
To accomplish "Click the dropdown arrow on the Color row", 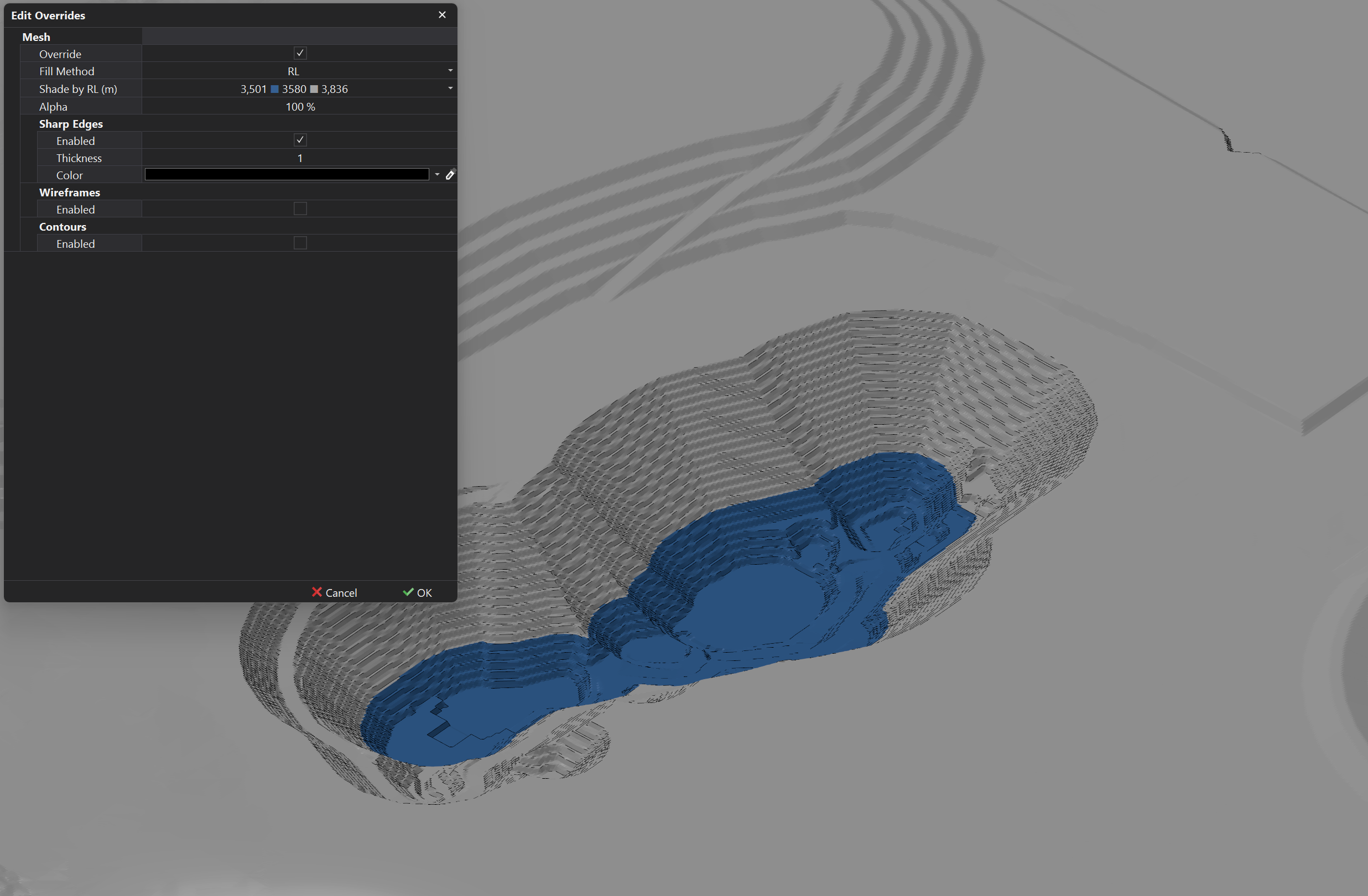I will 438,175.
